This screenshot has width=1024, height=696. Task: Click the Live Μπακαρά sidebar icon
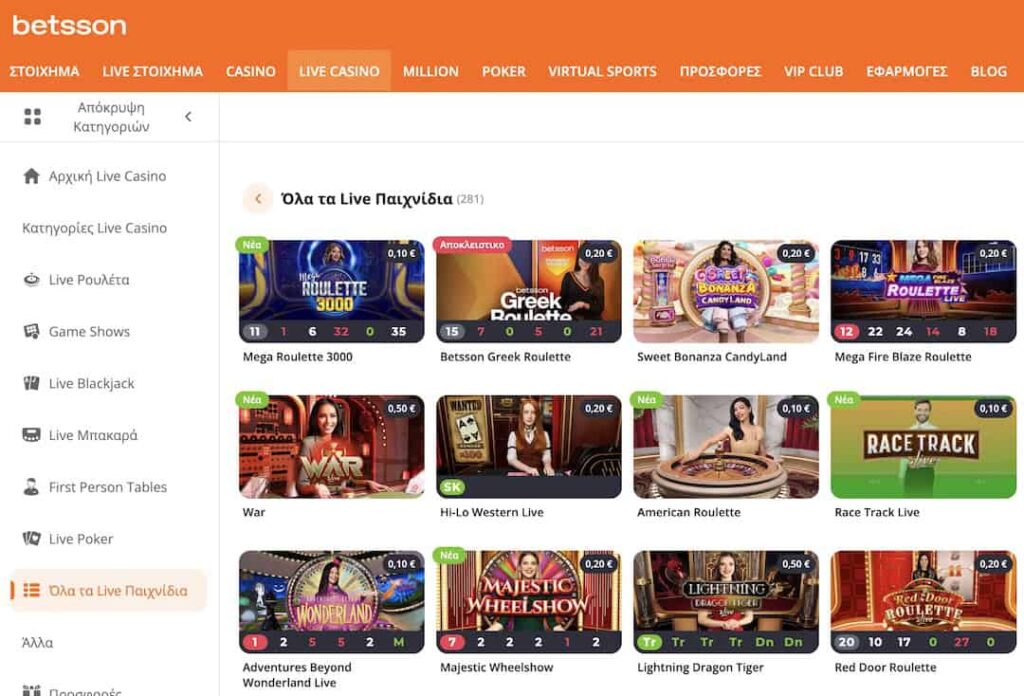(x=31, y=436)
